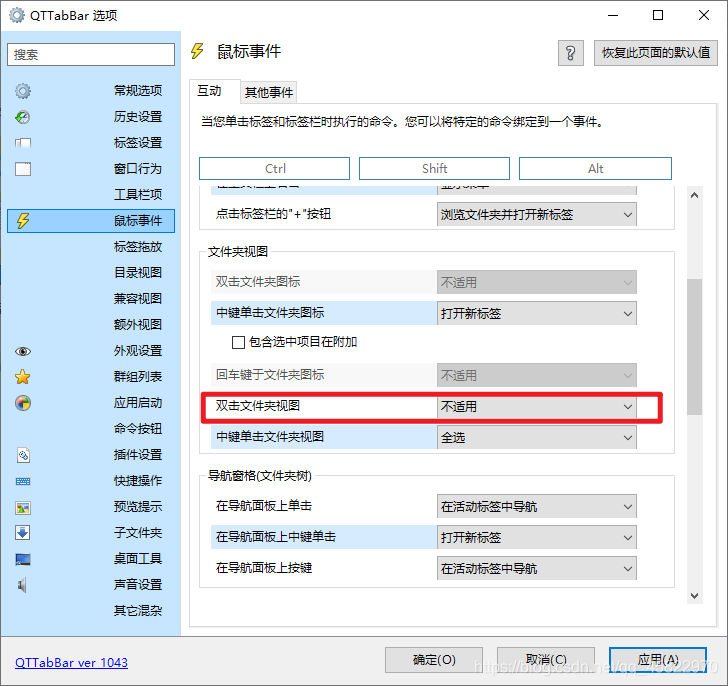Click the tab icon beside 标签设置
This screenshot has height=686, width=728.
[23, 143]
